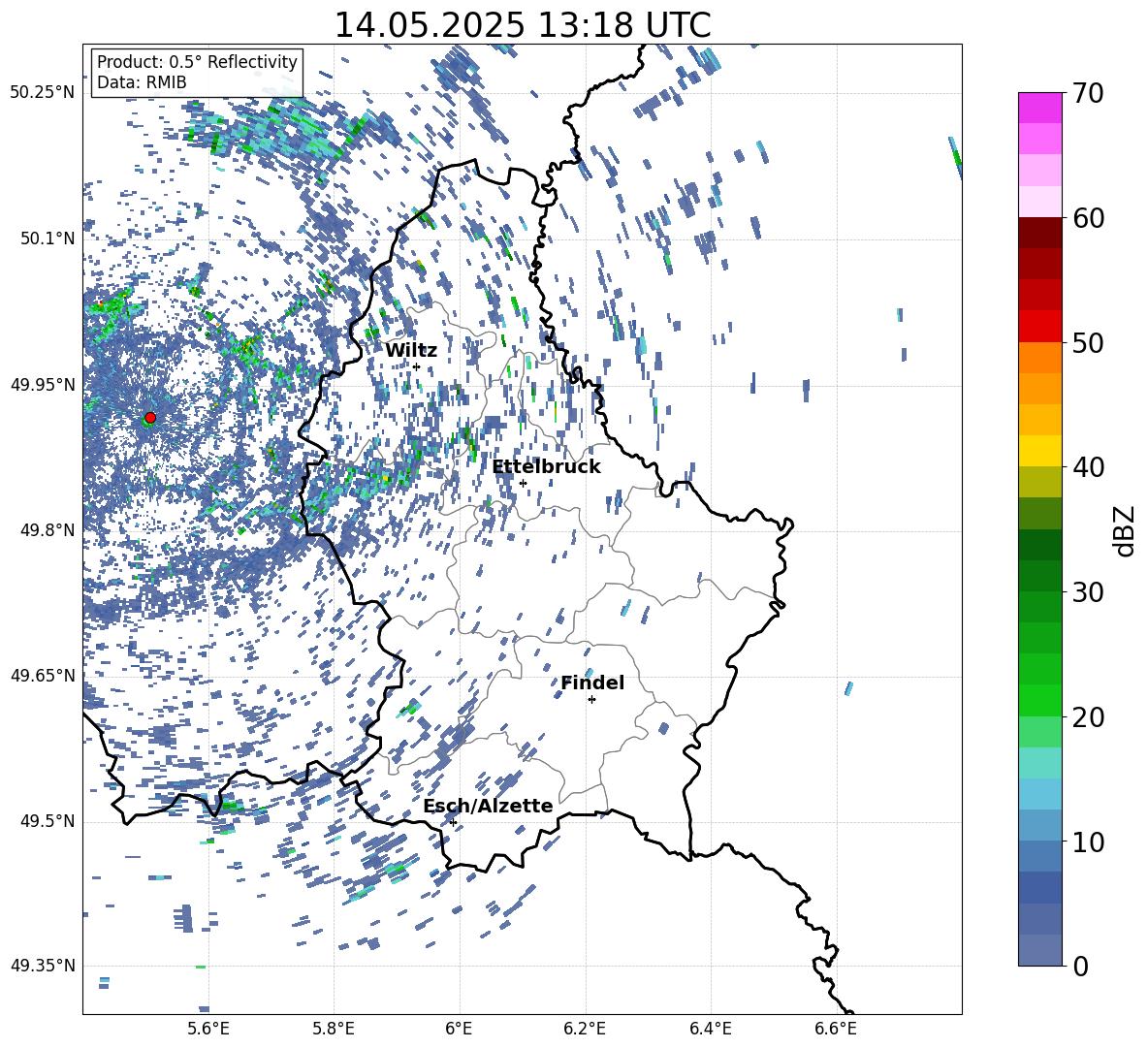Click the dark maroon colorbar segment below 60
1148x1048 pixels.
1039,233
